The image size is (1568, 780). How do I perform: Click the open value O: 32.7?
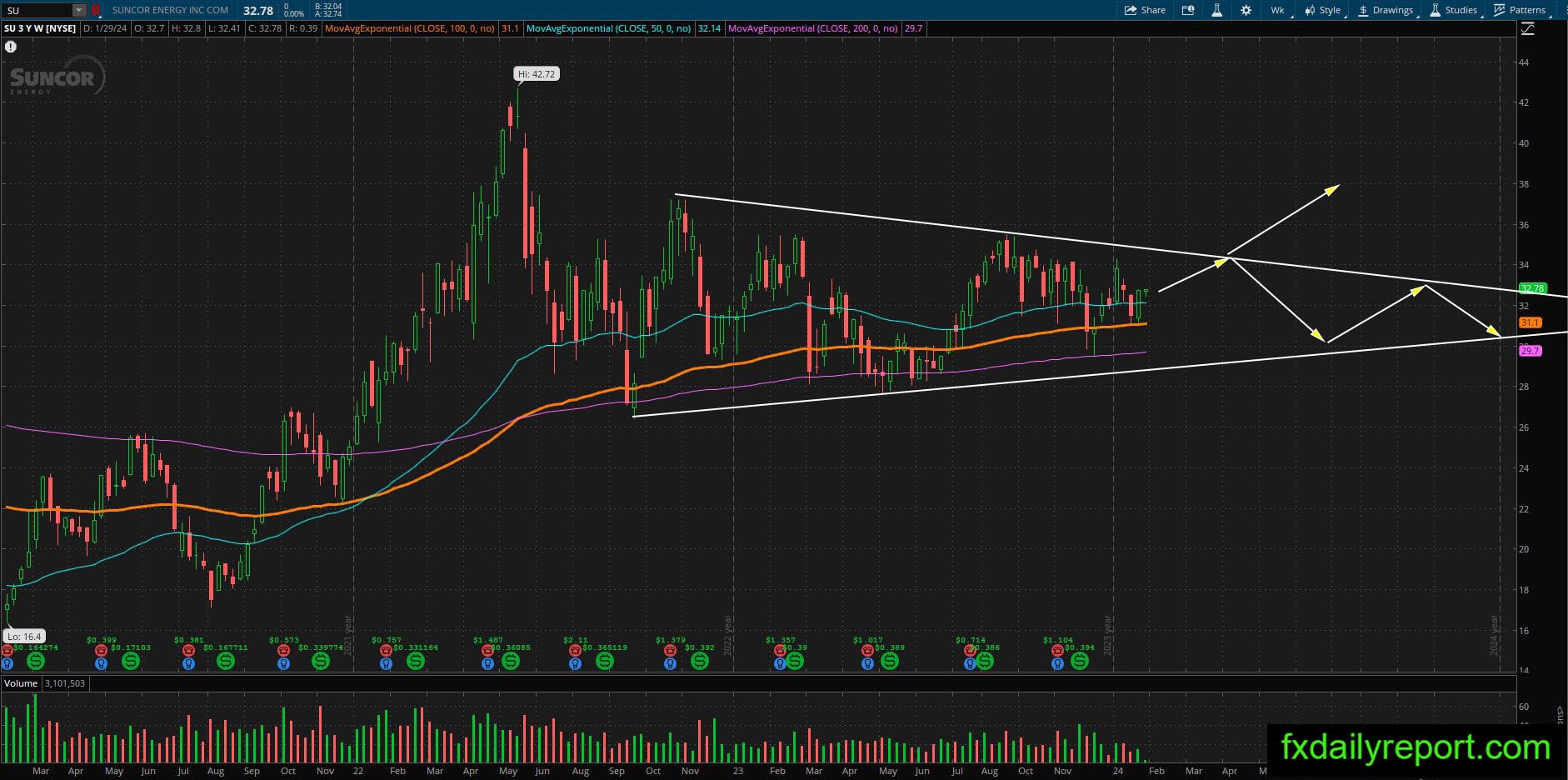point(148,28)
